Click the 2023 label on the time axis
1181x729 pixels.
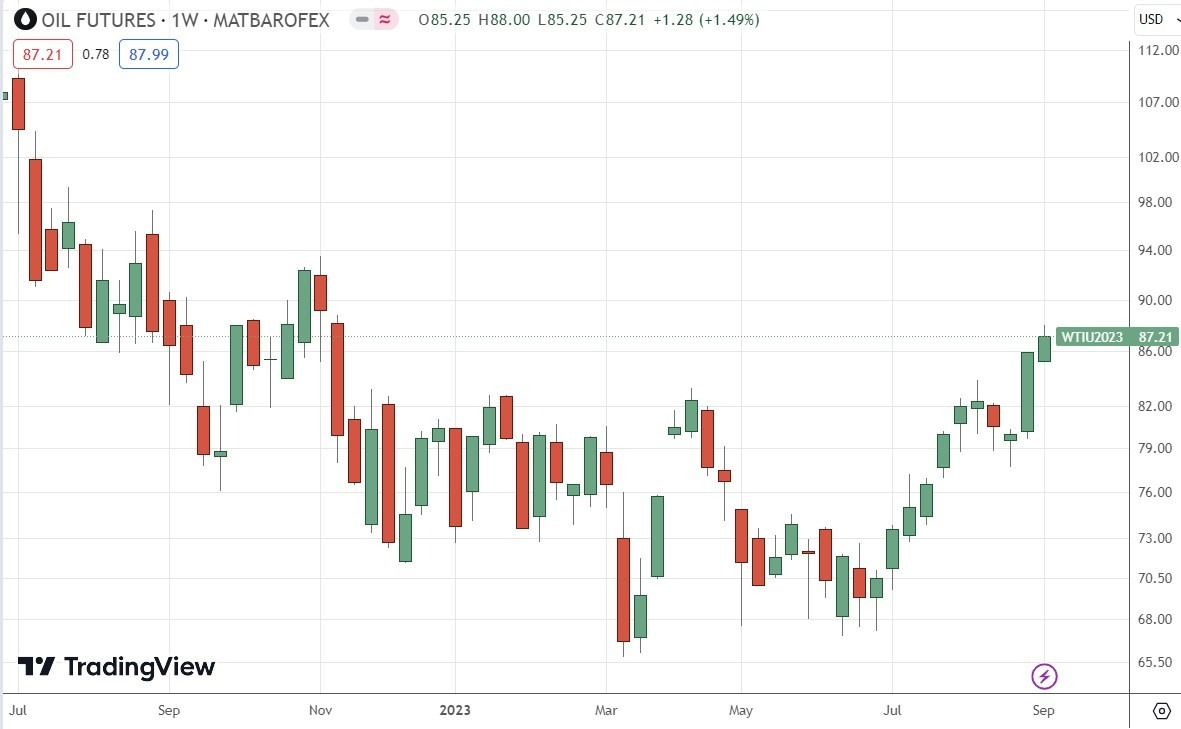pos(455,710)
